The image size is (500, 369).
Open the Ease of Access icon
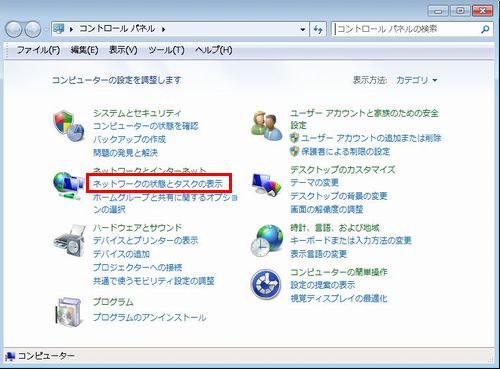click(266, 285)
